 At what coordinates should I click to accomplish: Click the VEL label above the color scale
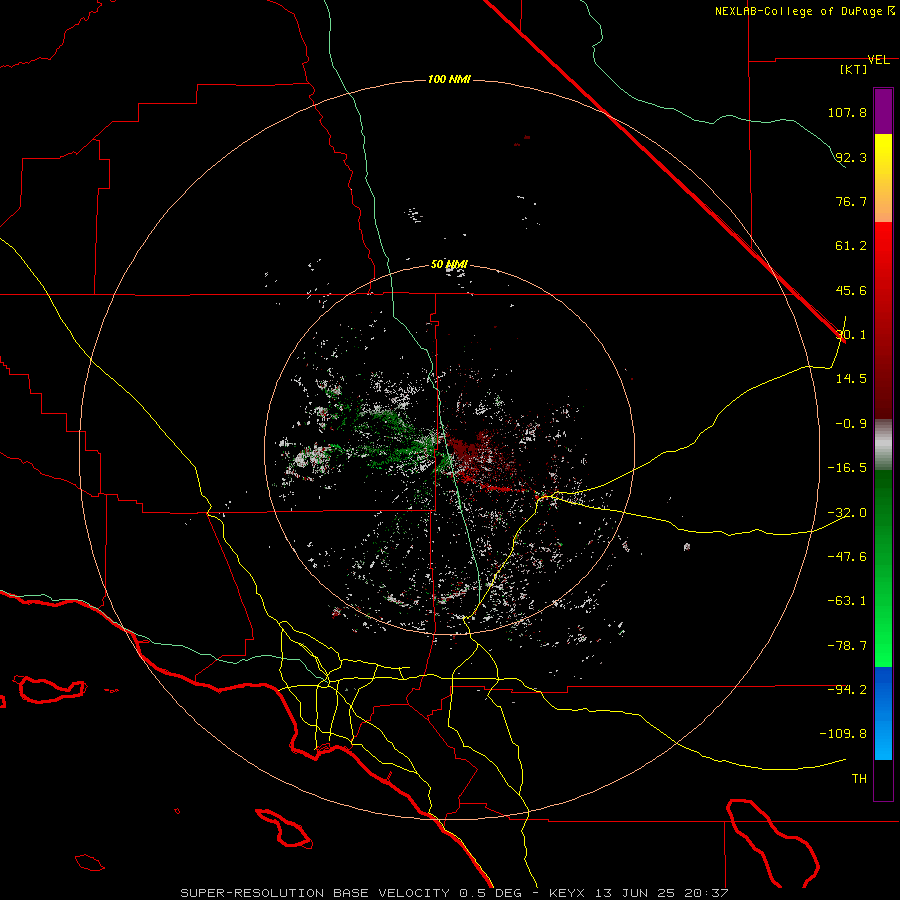tap(878, 60)
